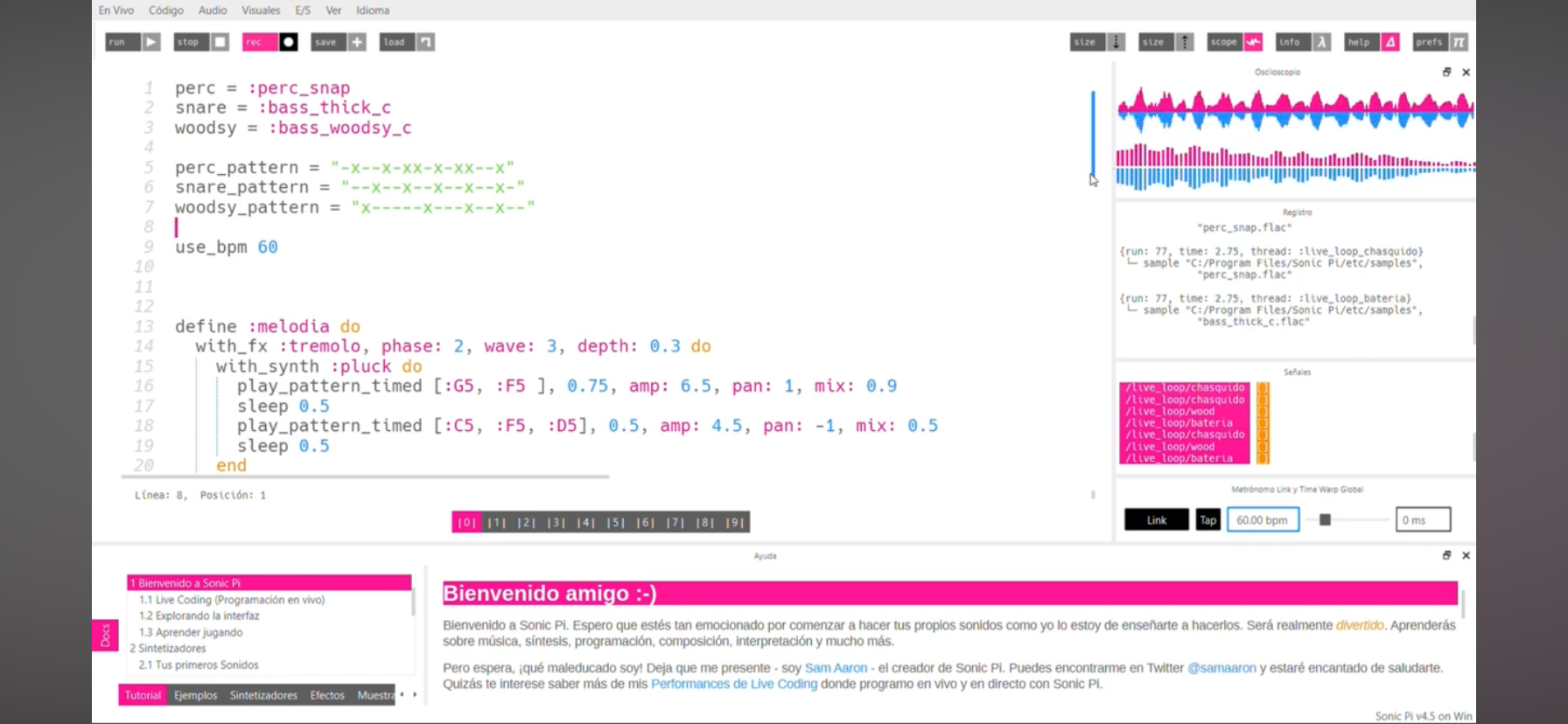Decrease text size with size down button
This screenshot has height=724, width=1568.
pos(1097,42)
